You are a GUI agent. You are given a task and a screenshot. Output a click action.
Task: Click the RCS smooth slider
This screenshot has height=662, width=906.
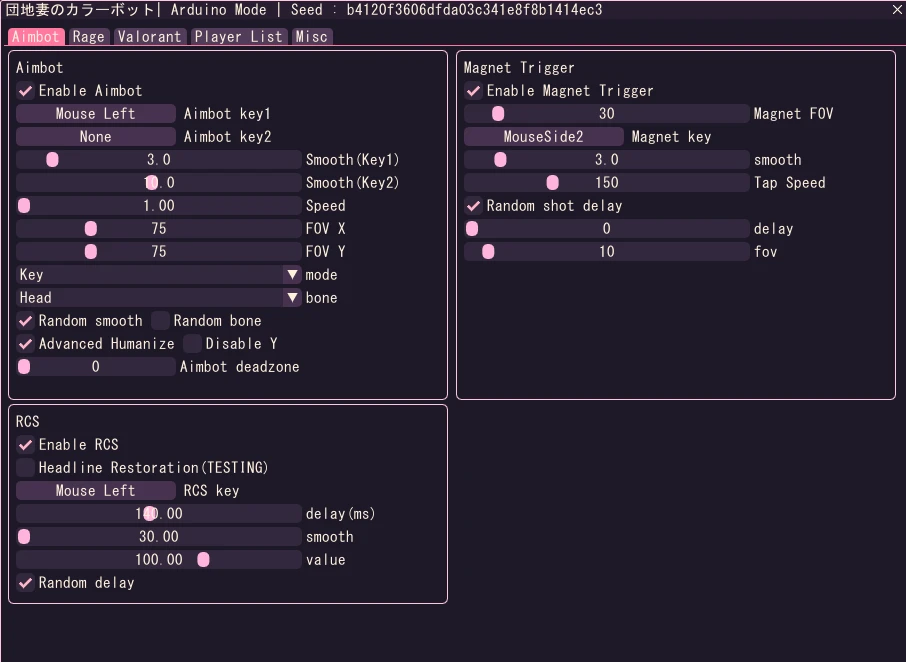tap(159, 537)
